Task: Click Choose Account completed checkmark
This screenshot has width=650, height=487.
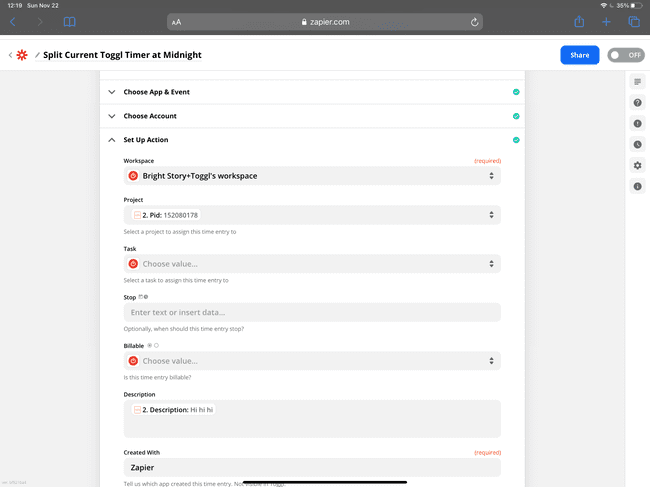Action: click(x=516, y=116)
